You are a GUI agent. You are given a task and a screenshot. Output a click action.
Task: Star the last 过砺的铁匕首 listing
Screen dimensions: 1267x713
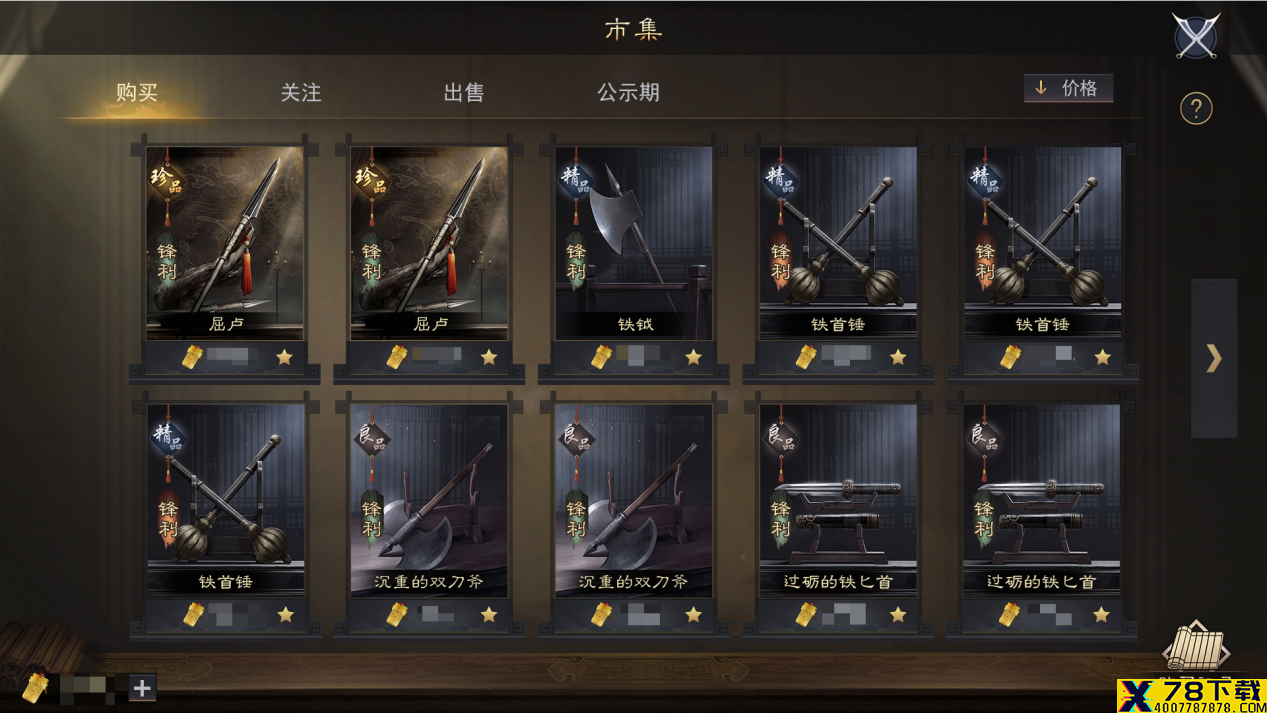[x=1101, y=614]
